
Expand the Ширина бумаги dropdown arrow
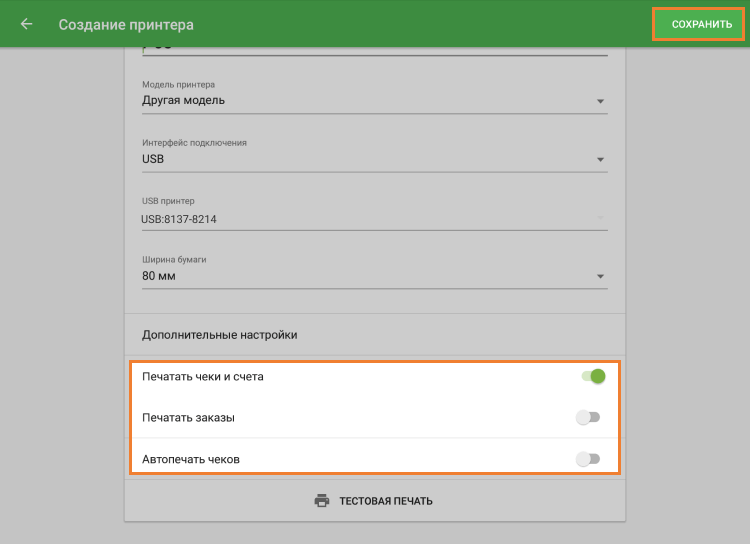[600, 277]
